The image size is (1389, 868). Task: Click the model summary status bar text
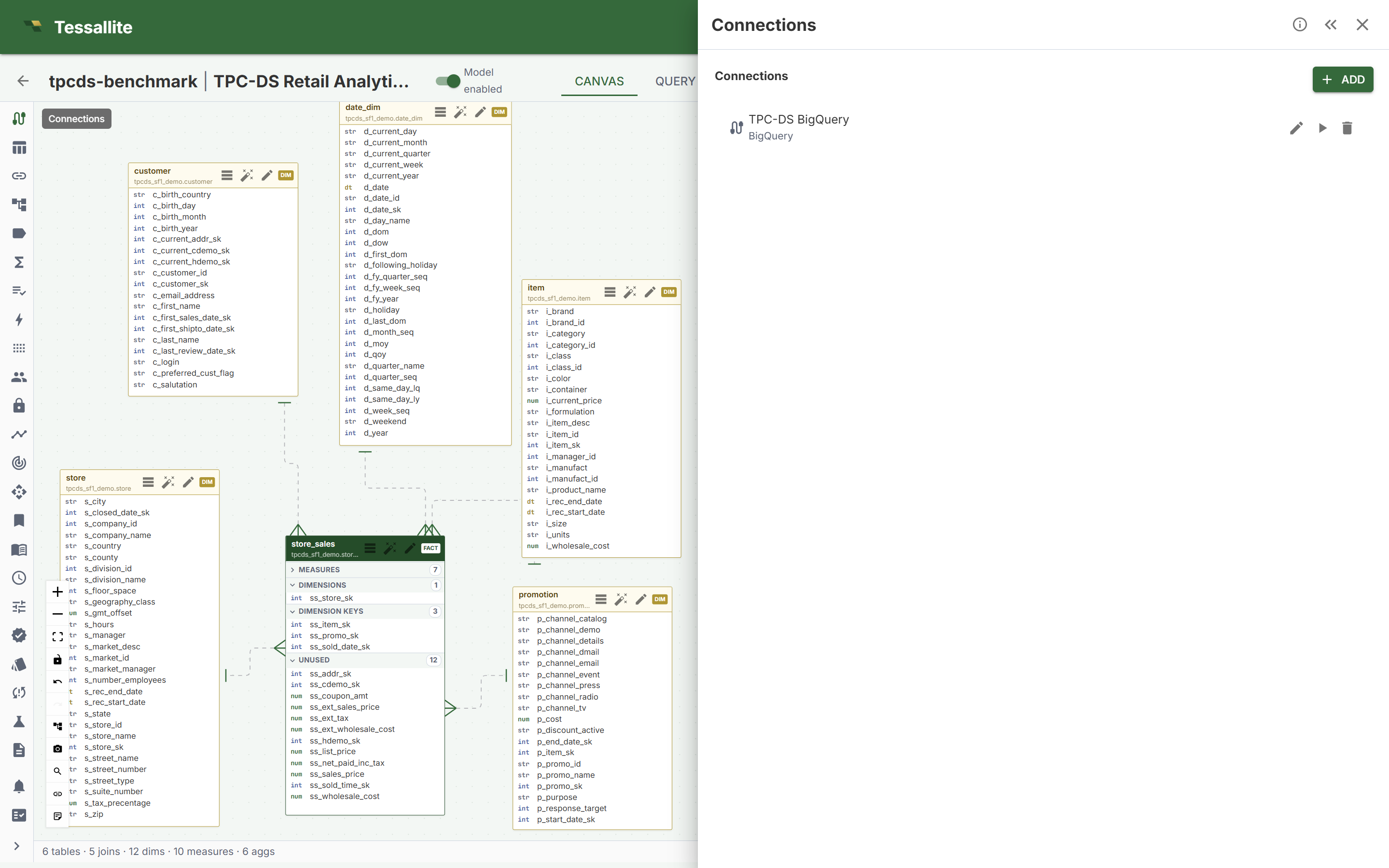click(x=158, y=851)
